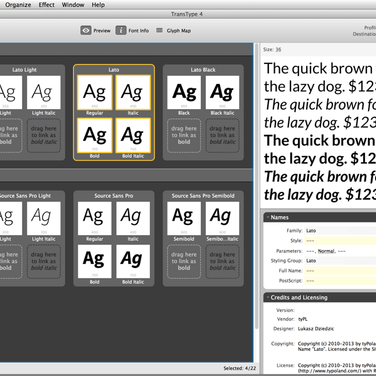The height and width of the screenshot is (376, 376).
Task: Collapse the Credits and Licensing panel
Action: click(267, 297)
